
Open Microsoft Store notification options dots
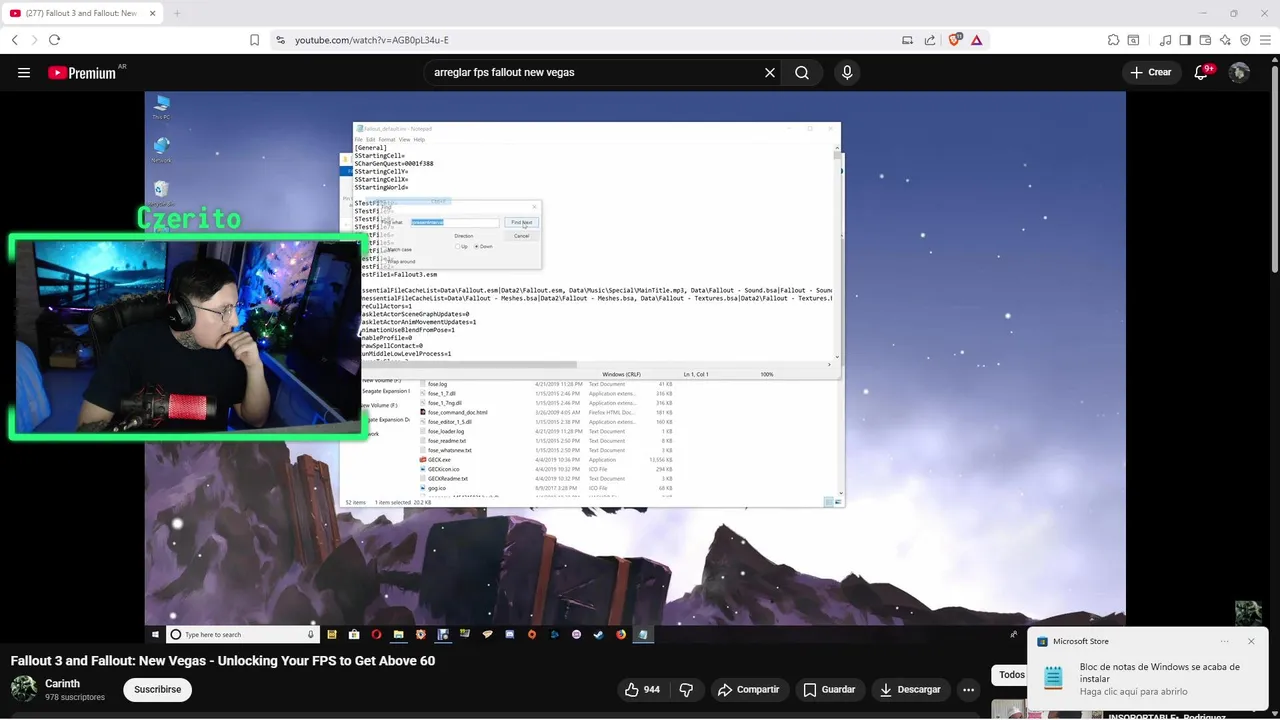point(1225,641)
